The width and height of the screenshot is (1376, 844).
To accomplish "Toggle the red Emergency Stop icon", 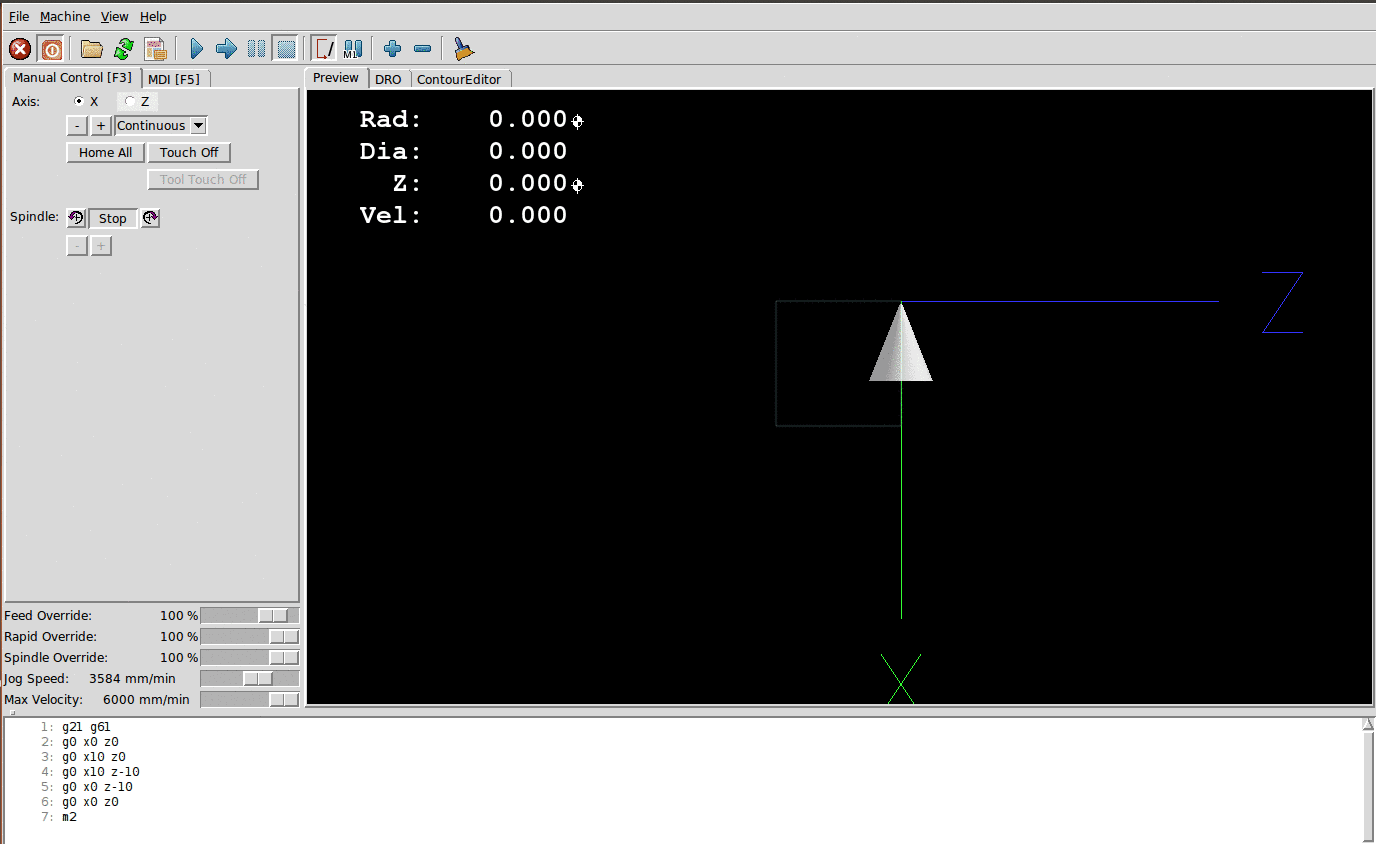I will coord(20,48).
